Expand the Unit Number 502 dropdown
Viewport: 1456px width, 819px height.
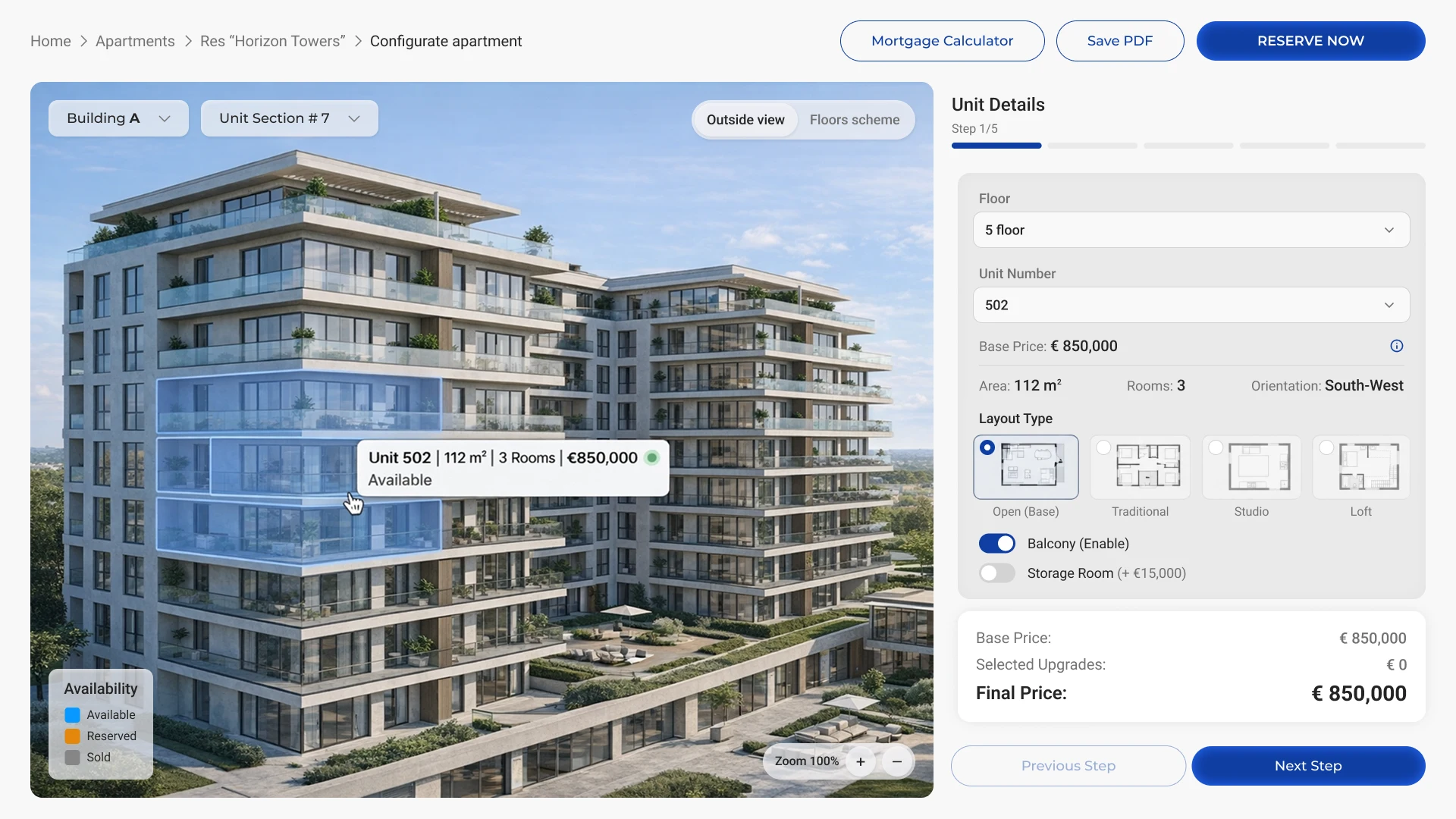click(1191, 305)
